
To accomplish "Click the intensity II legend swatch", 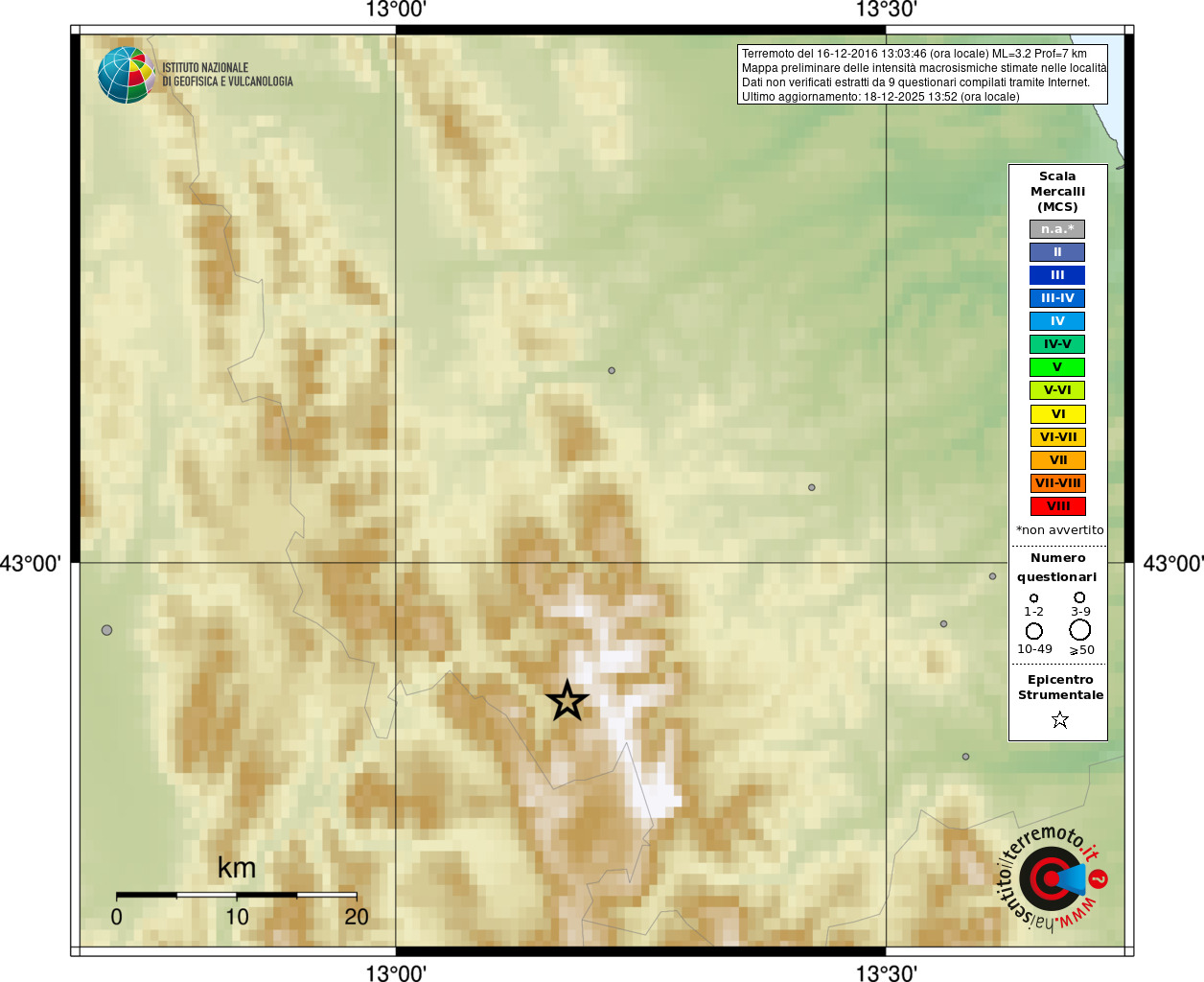I will [1057, 252].
